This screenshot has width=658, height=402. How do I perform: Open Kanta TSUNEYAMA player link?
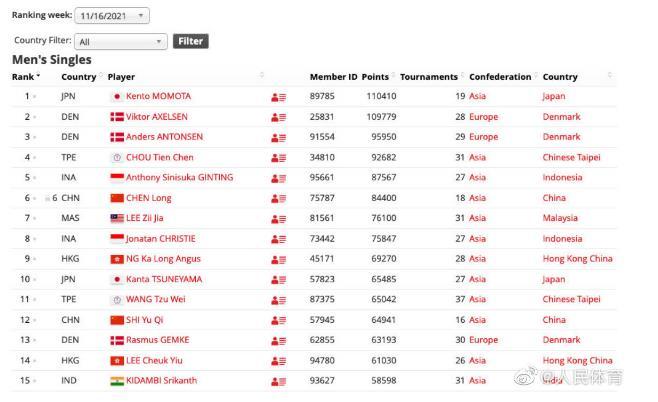click(164, 279)
